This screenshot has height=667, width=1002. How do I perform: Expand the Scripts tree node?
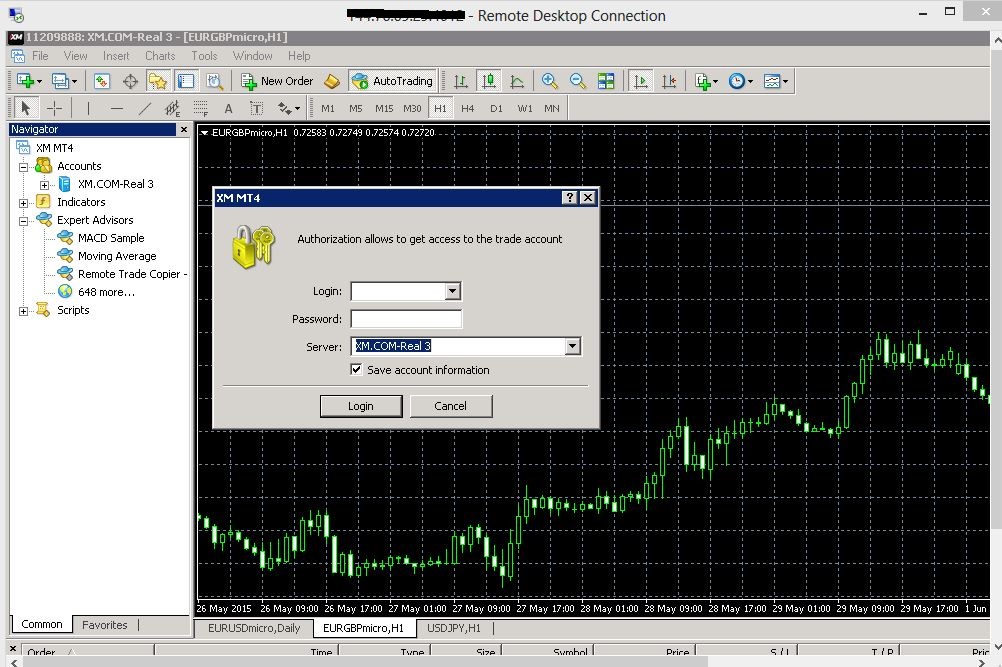(24, 312)
